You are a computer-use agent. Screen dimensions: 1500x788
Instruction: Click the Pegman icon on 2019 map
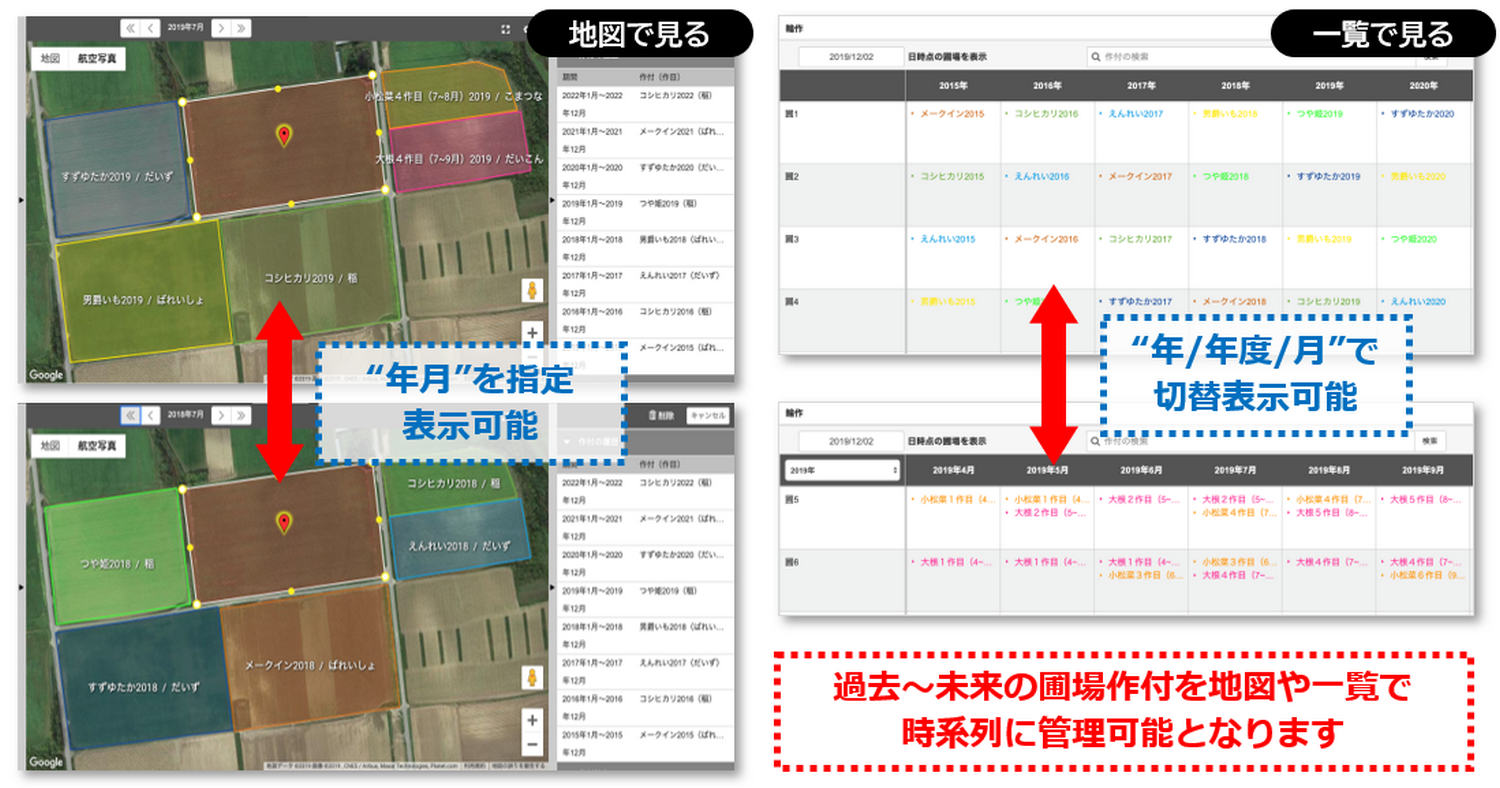coord(533,290)
